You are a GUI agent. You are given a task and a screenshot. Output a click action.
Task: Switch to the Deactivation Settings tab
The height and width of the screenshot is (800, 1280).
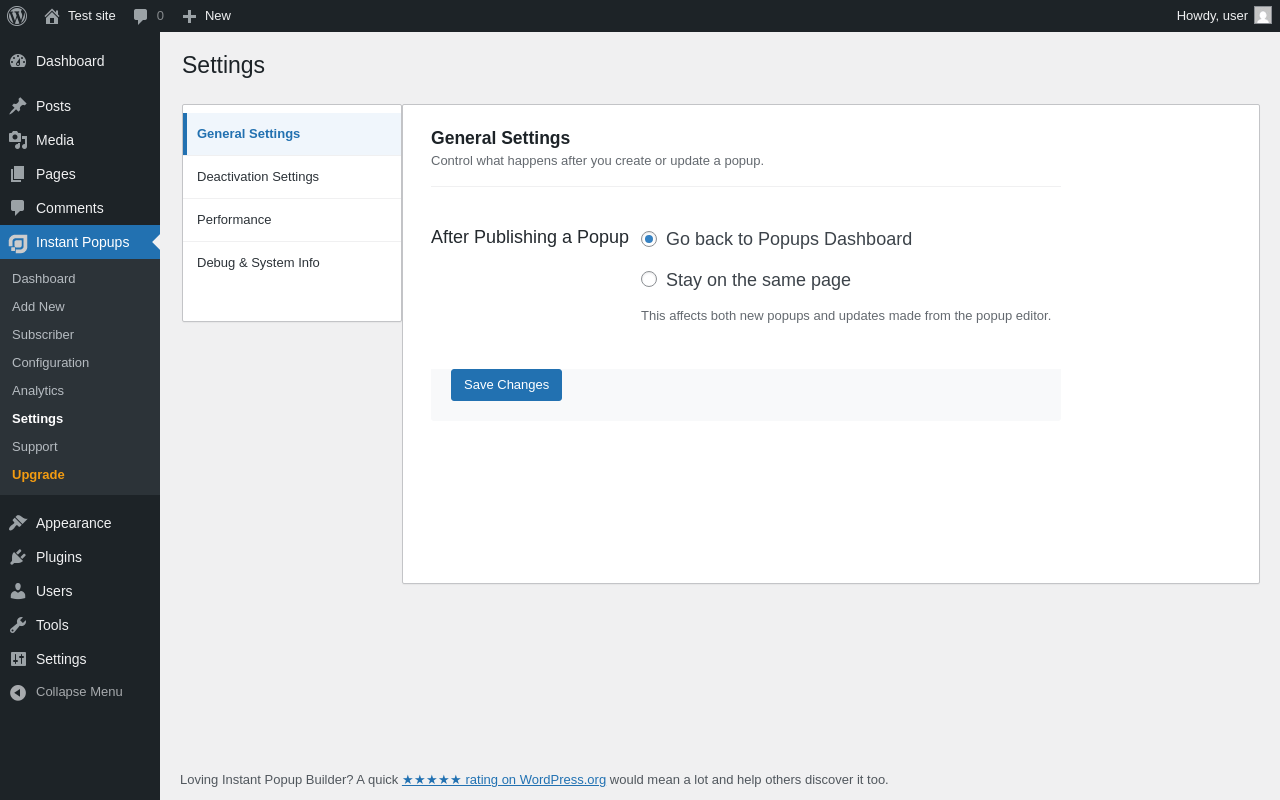tap(258, 177)
